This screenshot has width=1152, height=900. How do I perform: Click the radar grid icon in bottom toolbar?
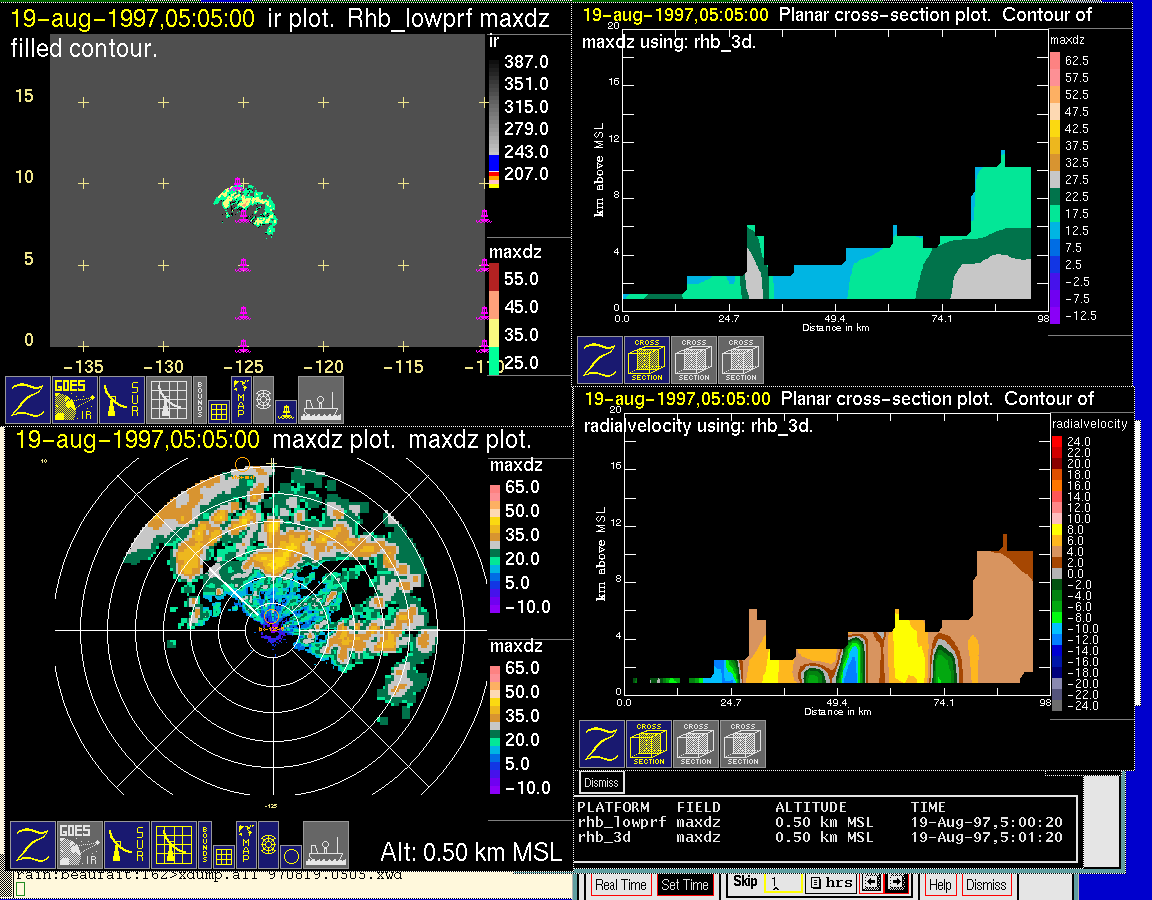(174, 845)
